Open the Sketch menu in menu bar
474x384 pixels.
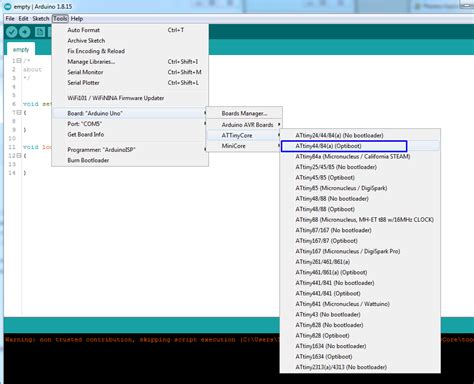point(41,19)
